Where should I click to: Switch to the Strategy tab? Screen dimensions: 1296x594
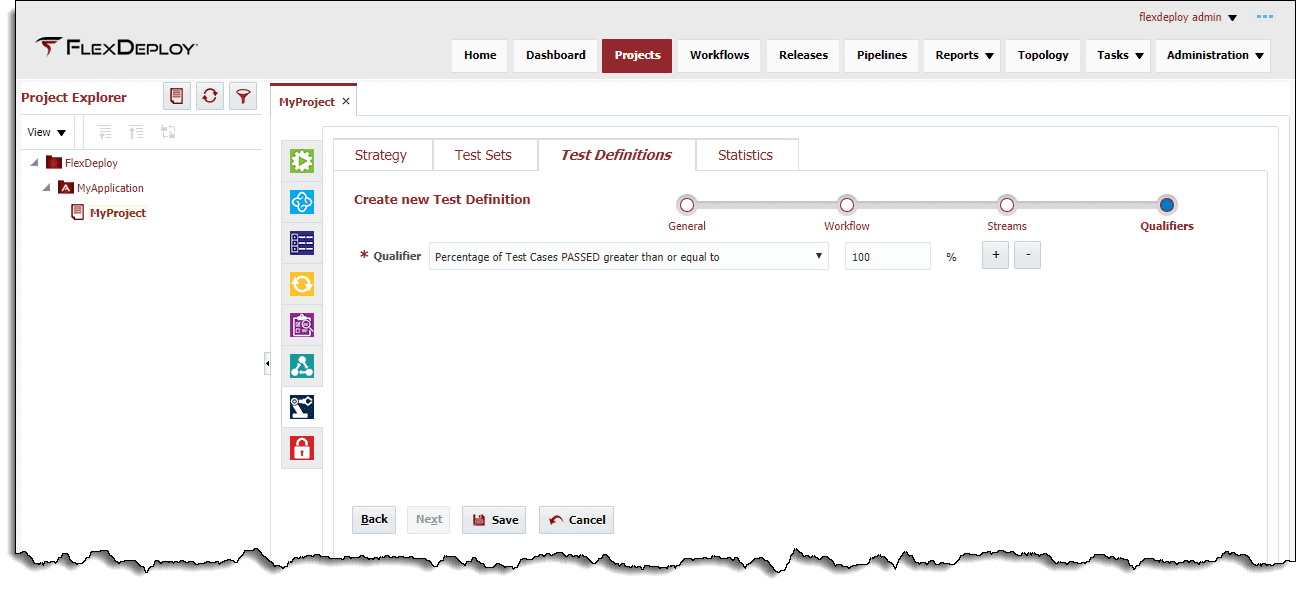[x=381, y=155]
